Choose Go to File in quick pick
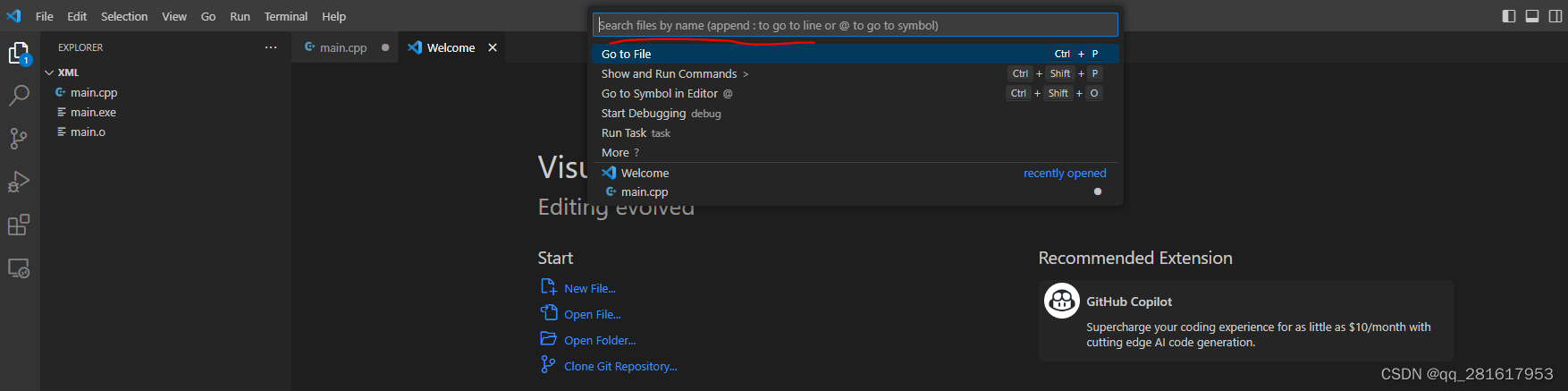 coord(856,54)
